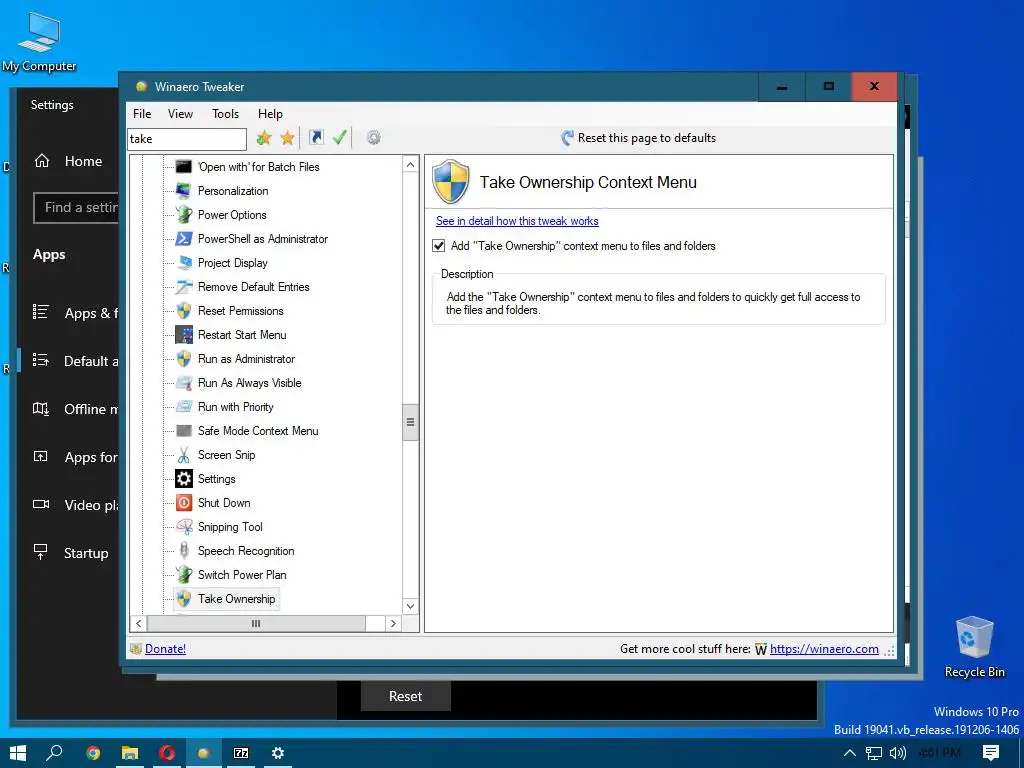The width and height of the screenshot is (1024, 768).
Task: Click the tree vertical scrollbar thumb
Action: (410, 422)
